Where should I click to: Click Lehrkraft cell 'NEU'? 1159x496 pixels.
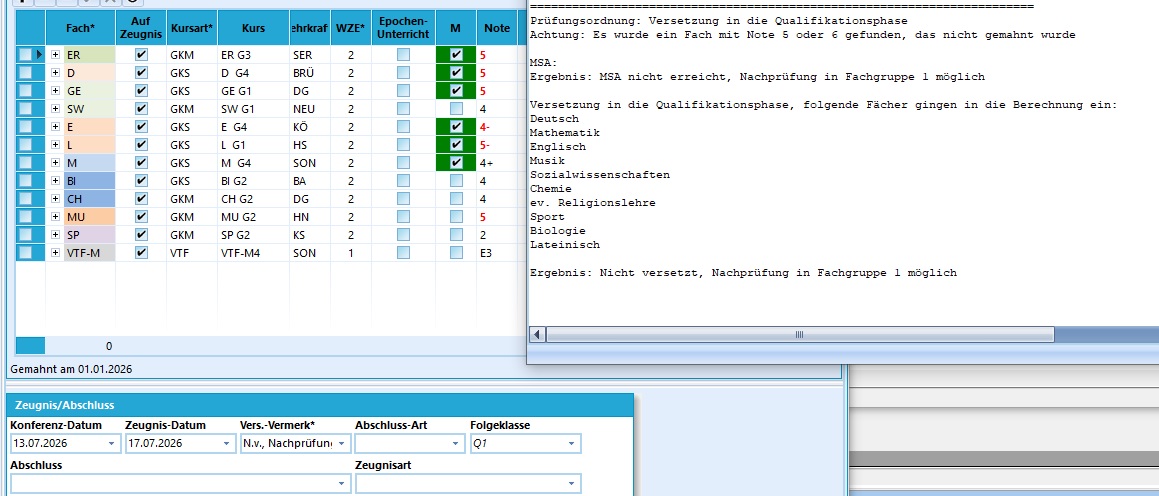point(310,109)
